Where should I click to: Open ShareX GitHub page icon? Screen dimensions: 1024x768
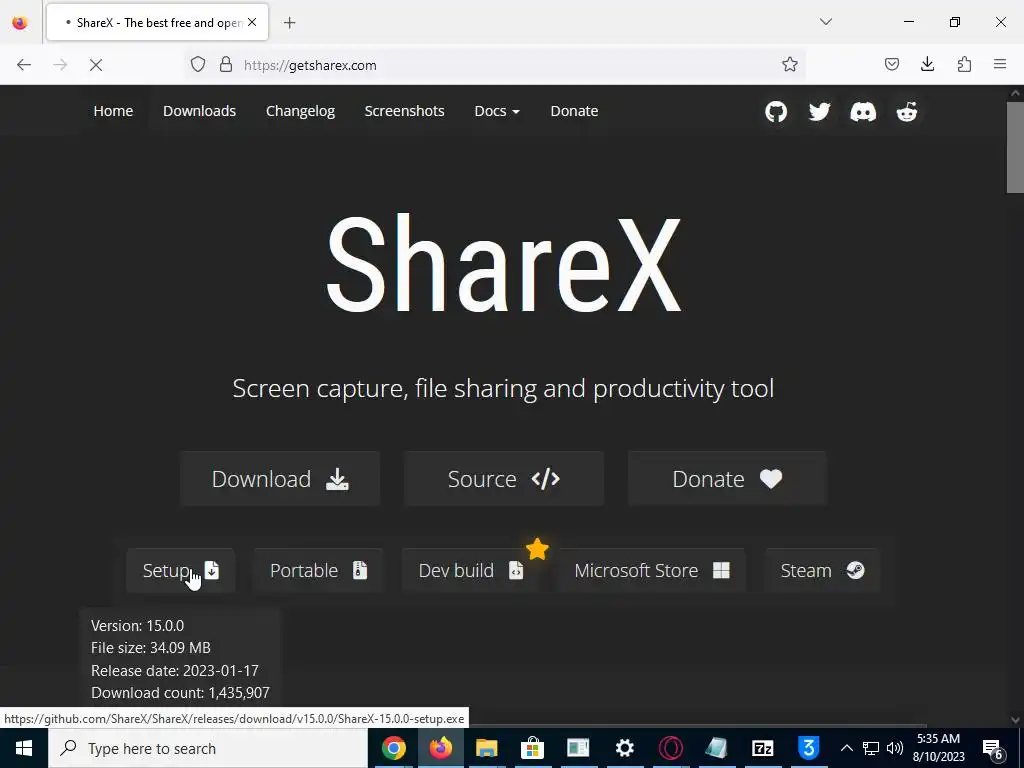pos(776,112)
